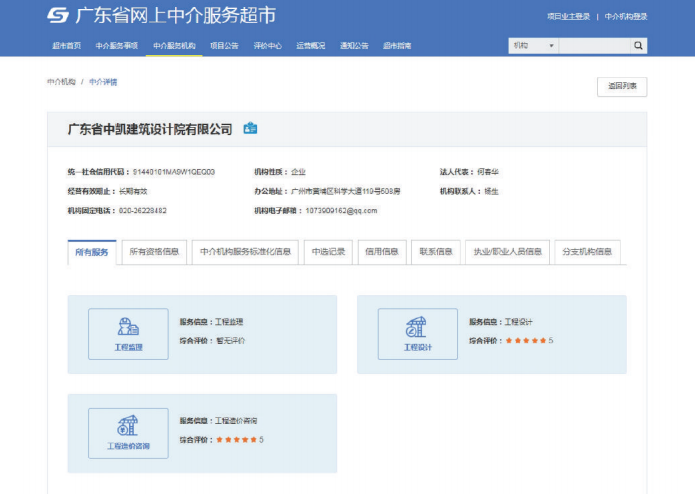Open 超市指南 navigation item
Image resolution: width=695 pixels, height=494 pixels.
point(397,46)
